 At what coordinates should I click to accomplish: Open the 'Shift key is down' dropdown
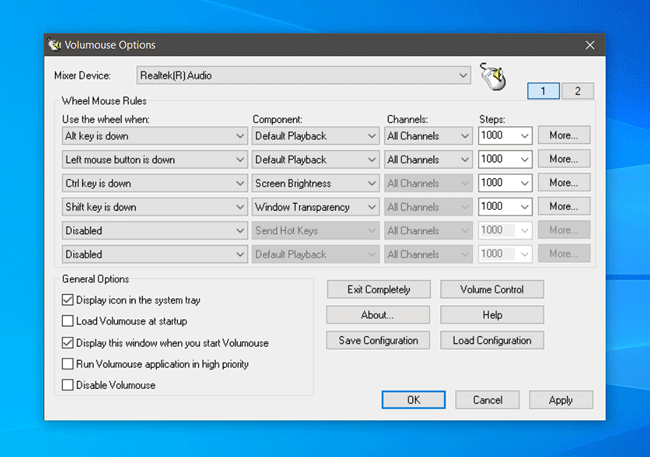coord(155,207)
